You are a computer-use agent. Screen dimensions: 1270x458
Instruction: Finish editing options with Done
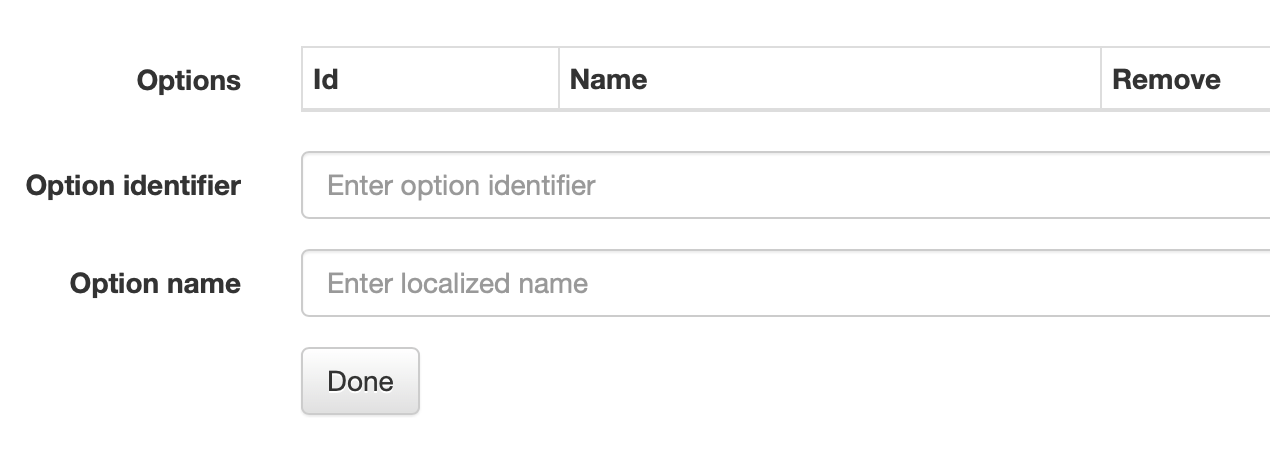[360, 381]
